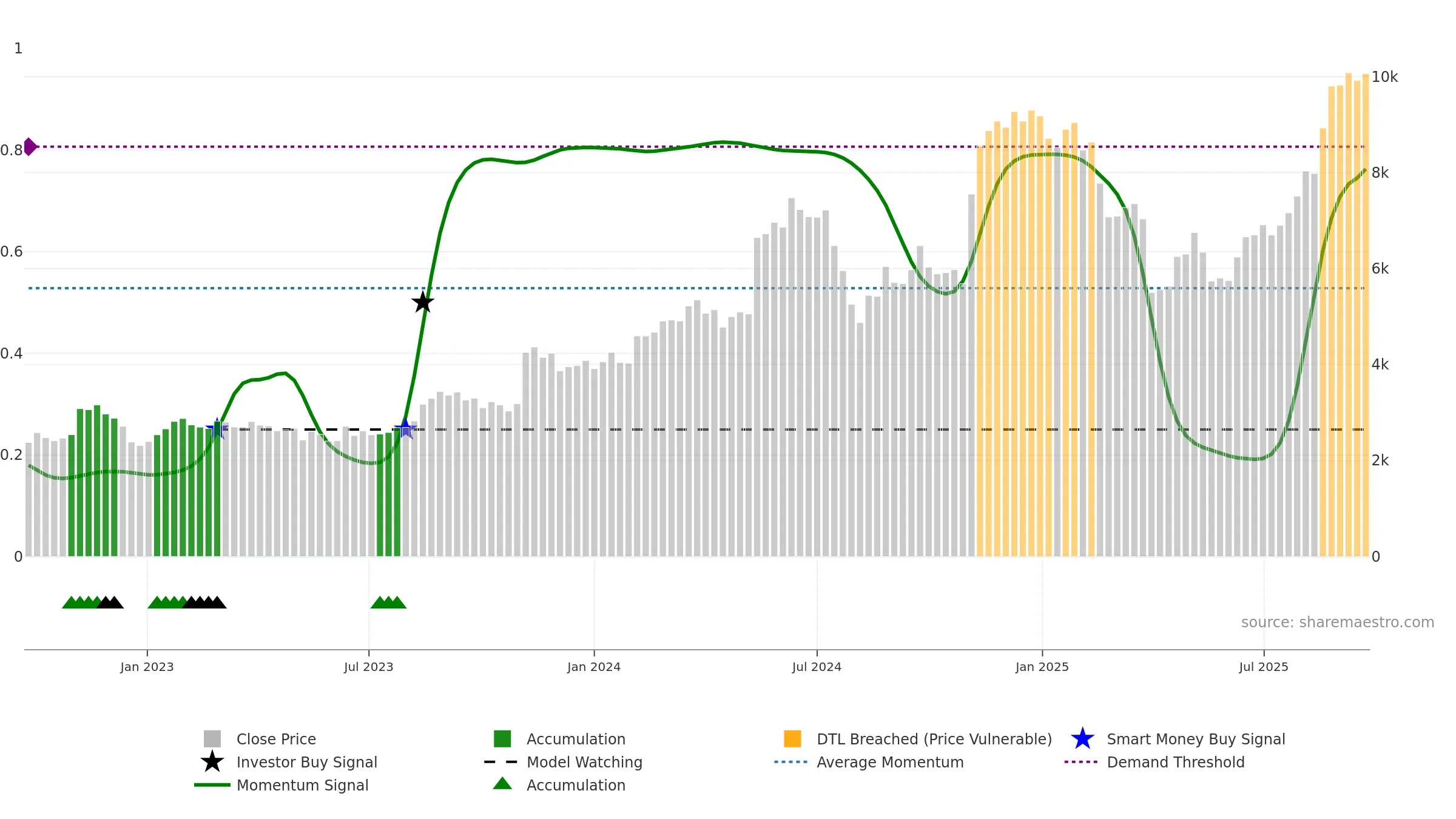Click the Jan 2024 axis label
Viewport: 1456px width, 819px height.
click(x=594, y=667)
